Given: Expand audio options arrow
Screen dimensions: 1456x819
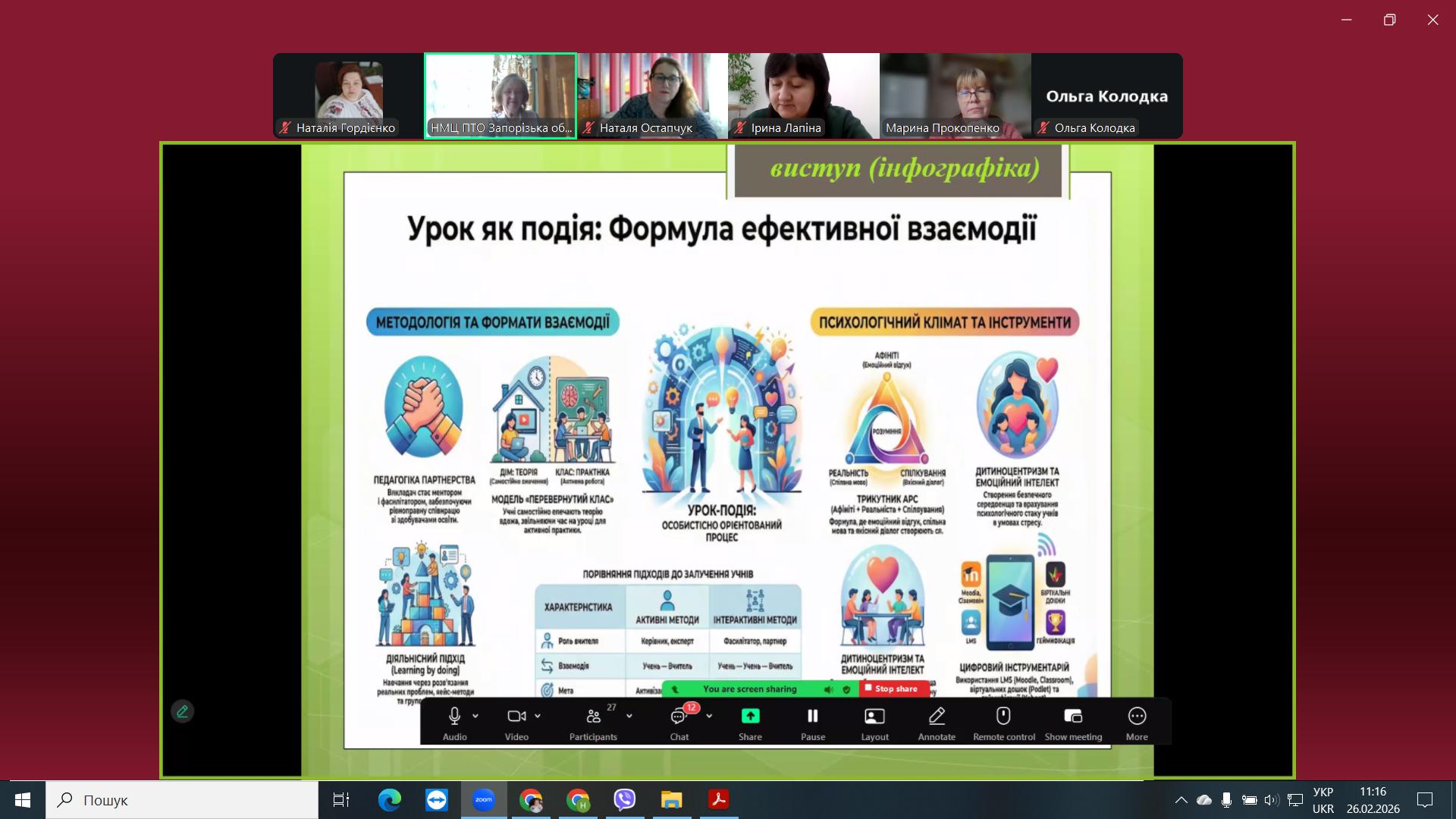Looking at the screenshot, I should pyautogui.click(x=475, y=716).
